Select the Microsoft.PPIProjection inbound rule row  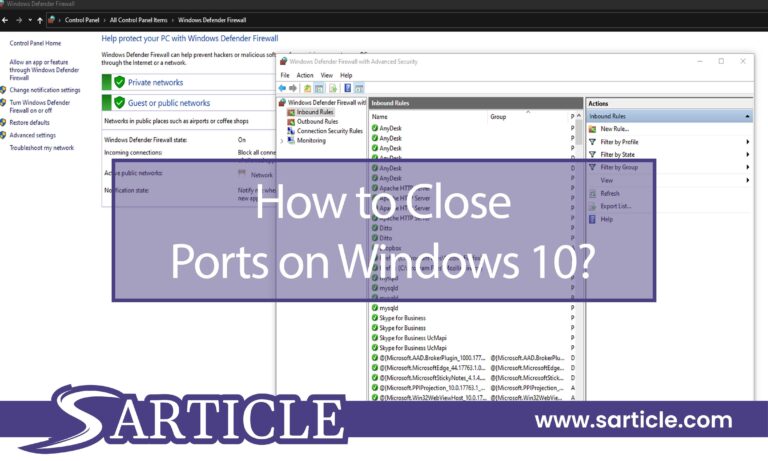pos(473,388)
